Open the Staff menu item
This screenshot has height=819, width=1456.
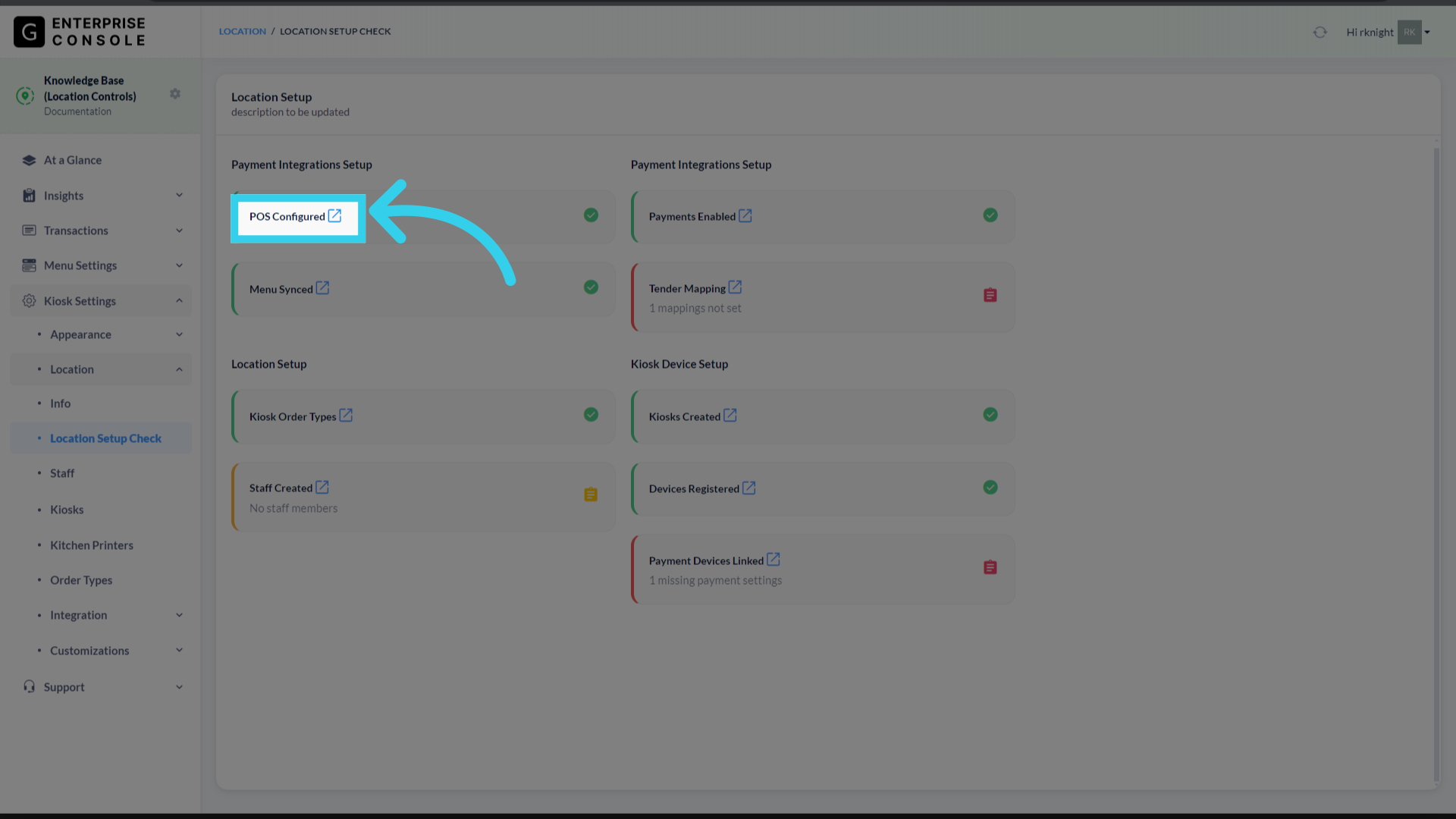(x=62, y=473)
